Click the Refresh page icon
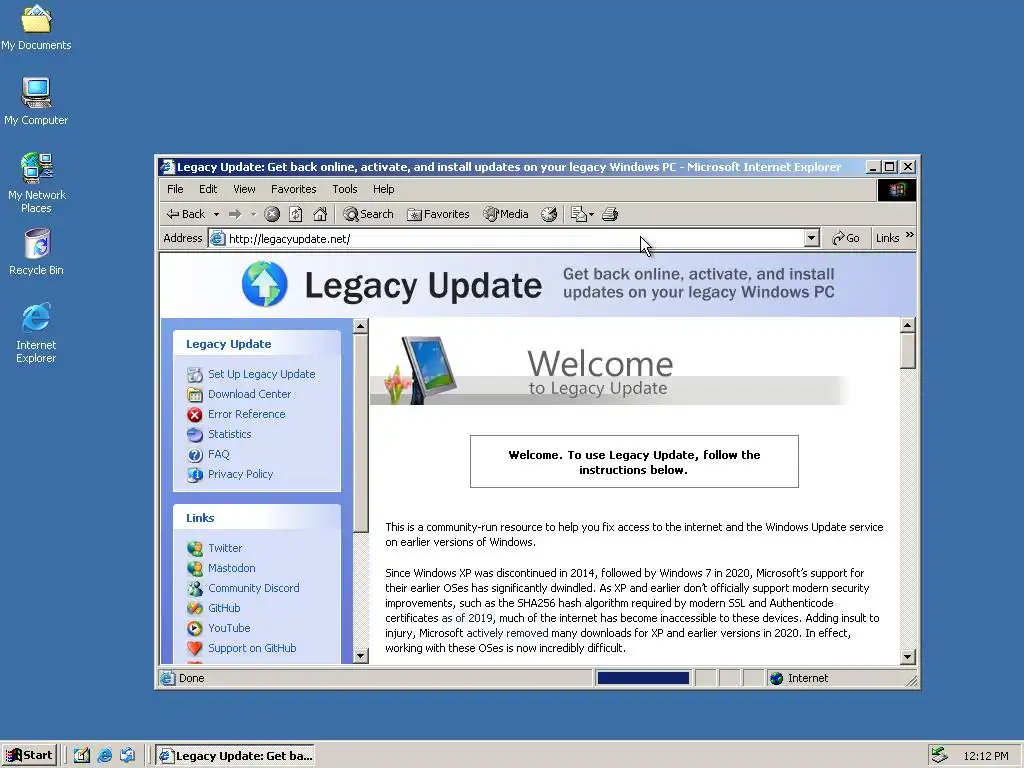This screenshot has width=1024, height=768. [x=296, y=214]
